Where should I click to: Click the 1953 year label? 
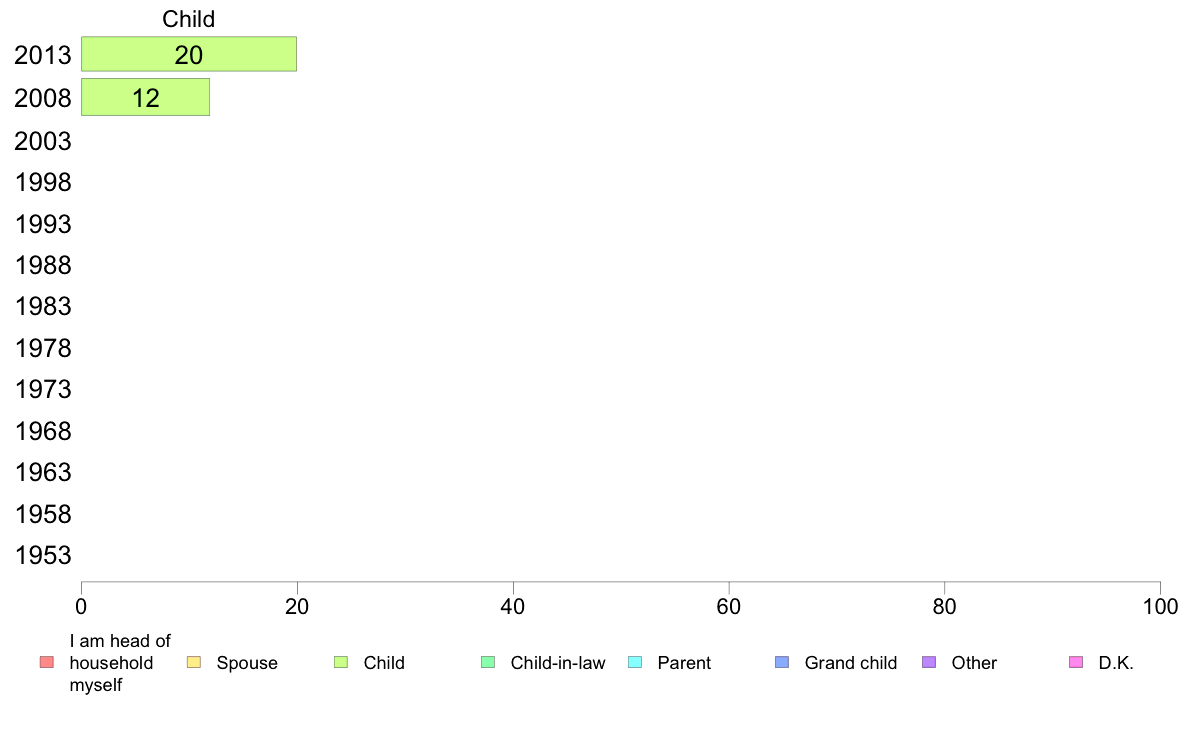tap(43, 555)
